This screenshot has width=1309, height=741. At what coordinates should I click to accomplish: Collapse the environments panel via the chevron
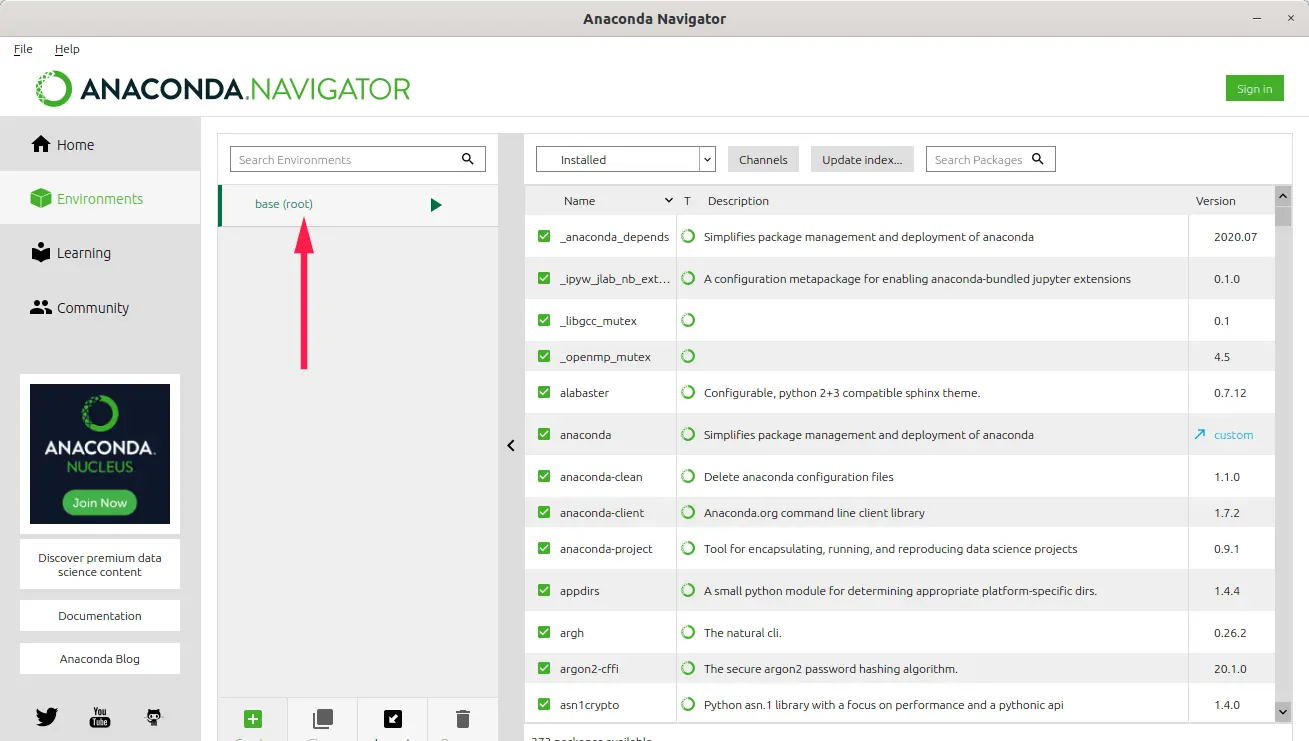511,444
